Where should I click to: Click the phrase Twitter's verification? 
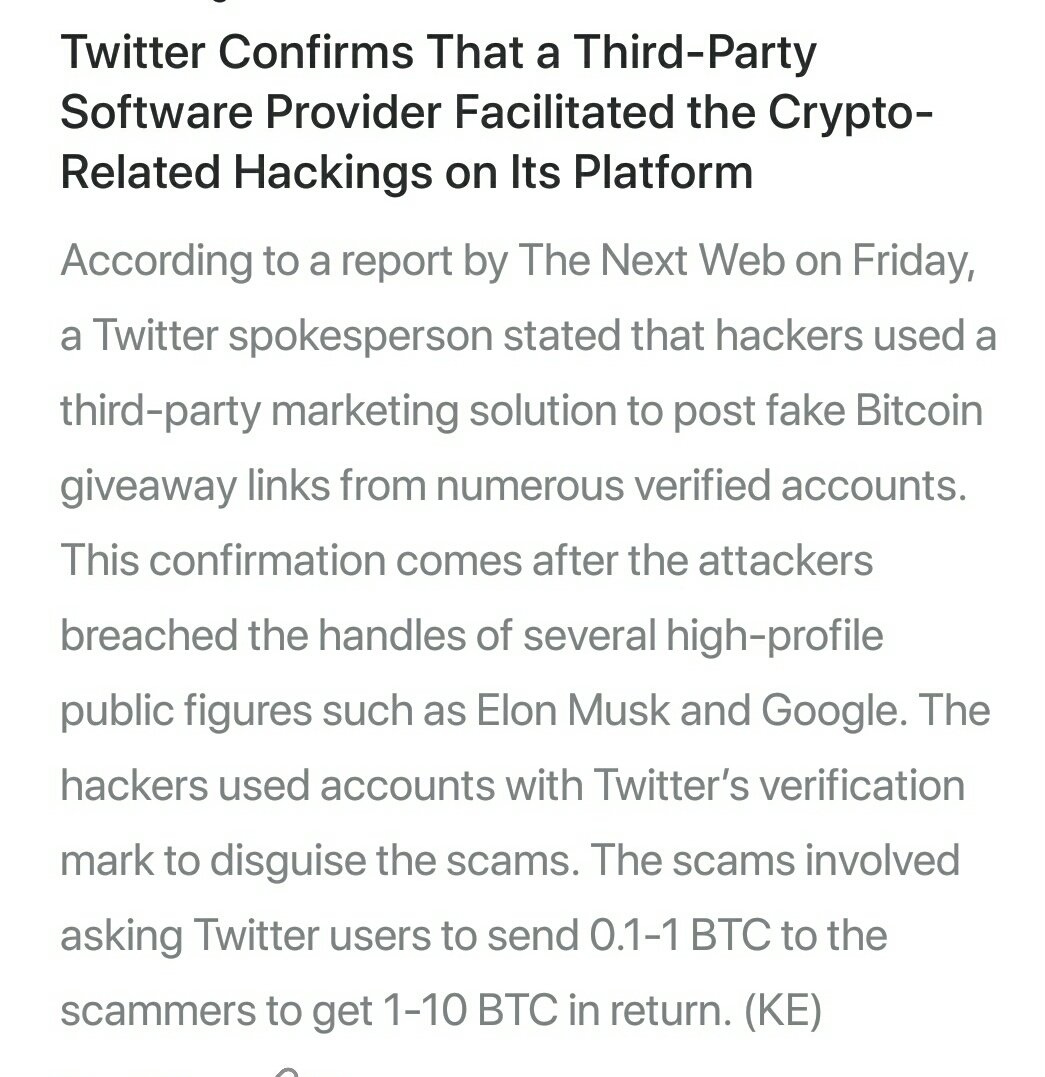pos(779,784)
